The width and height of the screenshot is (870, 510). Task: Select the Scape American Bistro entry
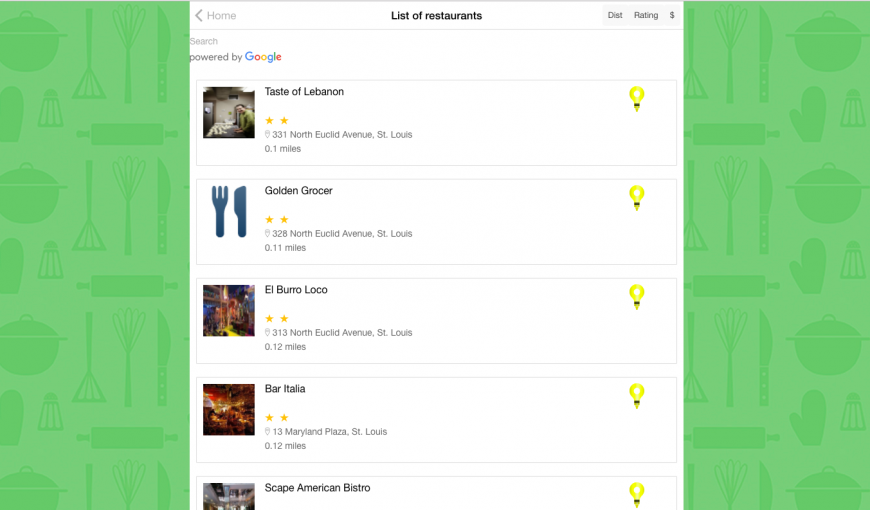pos(436,493)
